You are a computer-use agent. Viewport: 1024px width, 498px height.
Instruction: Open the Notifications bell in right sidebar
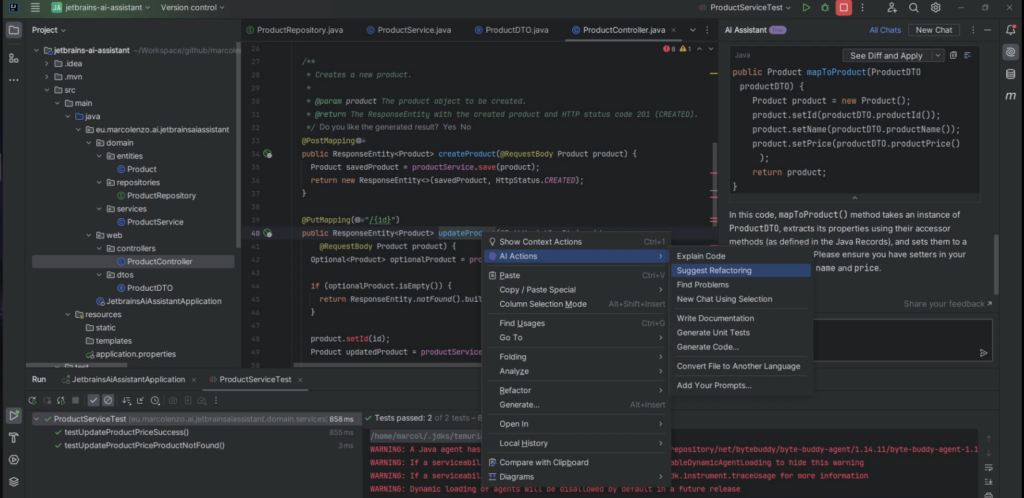point(1010,30)
